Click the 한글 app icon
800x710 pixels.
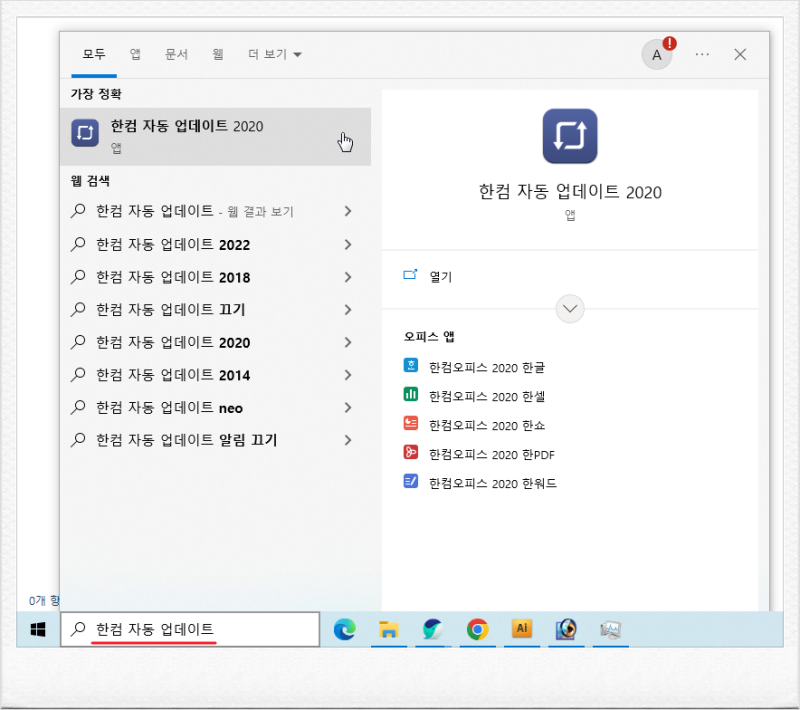tap(411, 365)
